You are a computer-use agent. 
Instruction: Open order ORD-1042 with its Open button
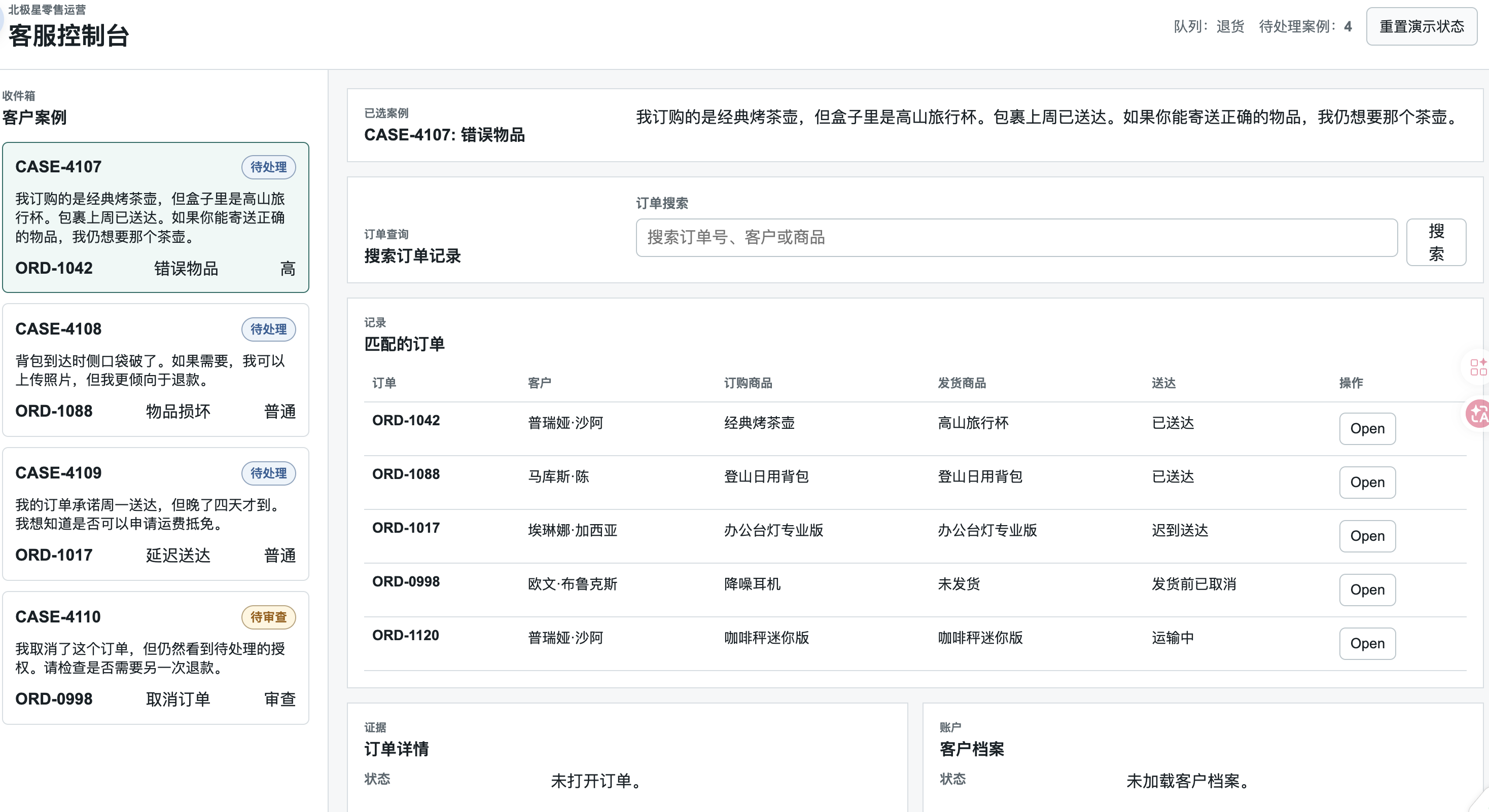[1367, 428]
